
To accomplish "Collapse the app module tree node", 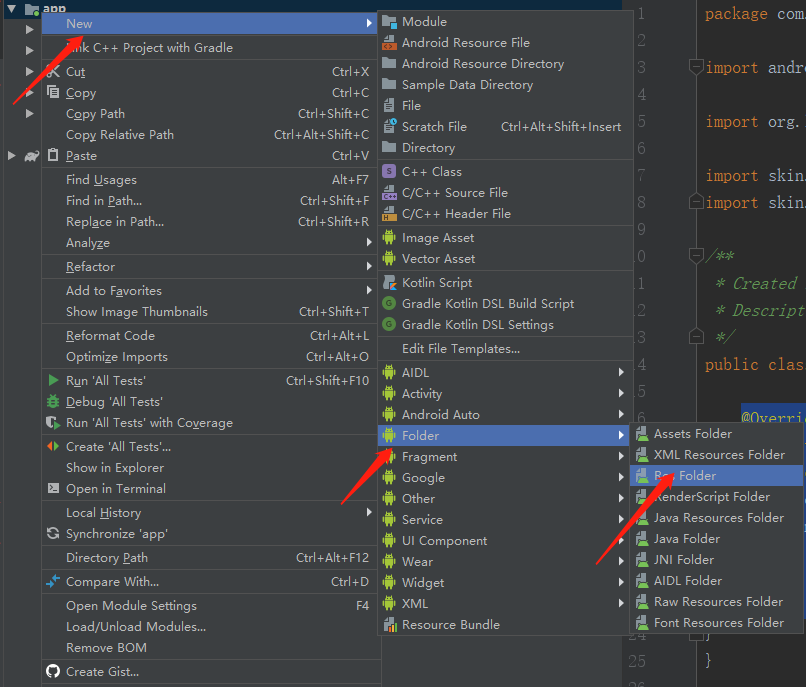I will 11,8.
